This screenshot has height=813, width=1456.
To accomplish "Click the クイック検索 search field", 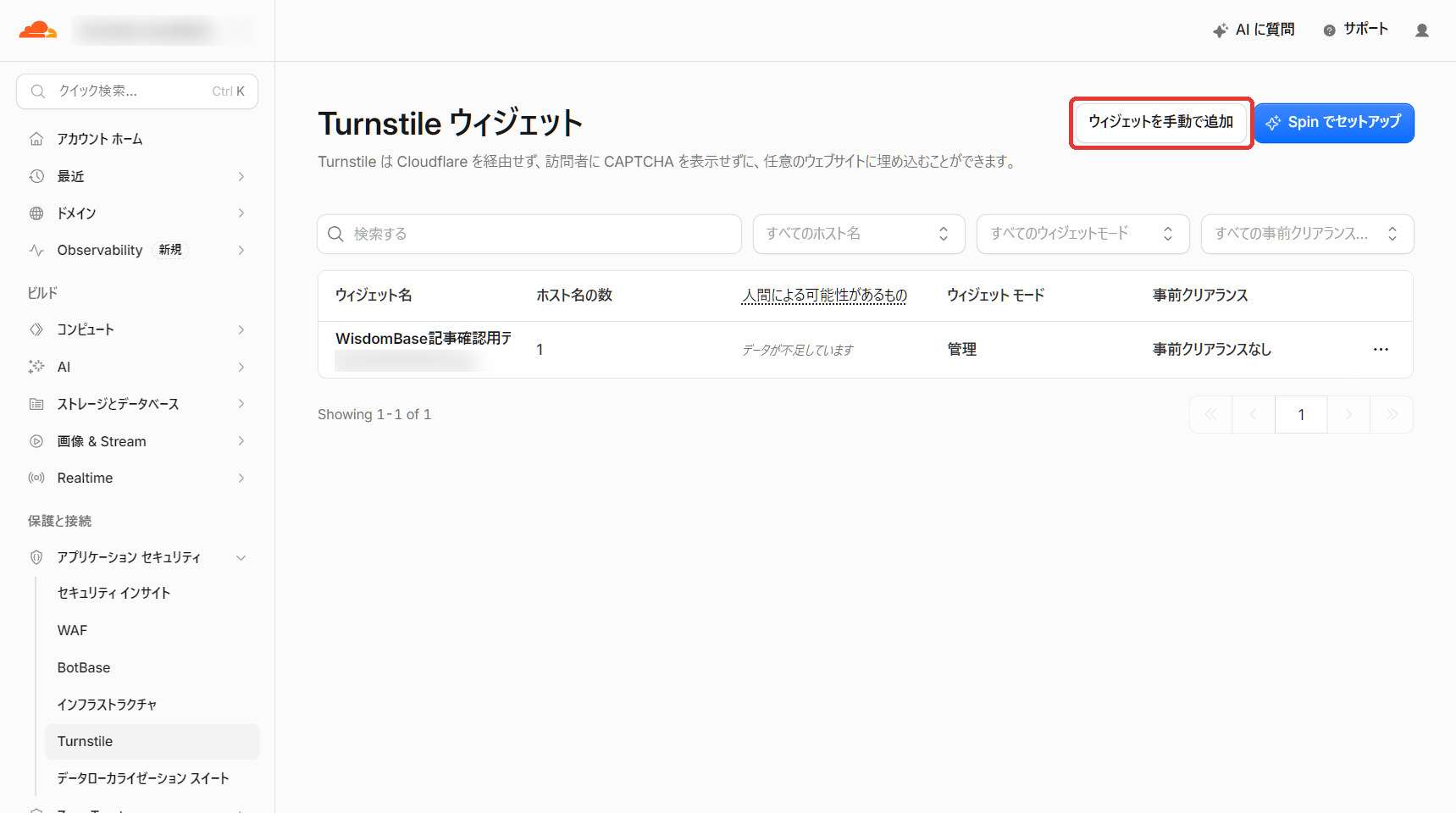I will coord(137,91).
